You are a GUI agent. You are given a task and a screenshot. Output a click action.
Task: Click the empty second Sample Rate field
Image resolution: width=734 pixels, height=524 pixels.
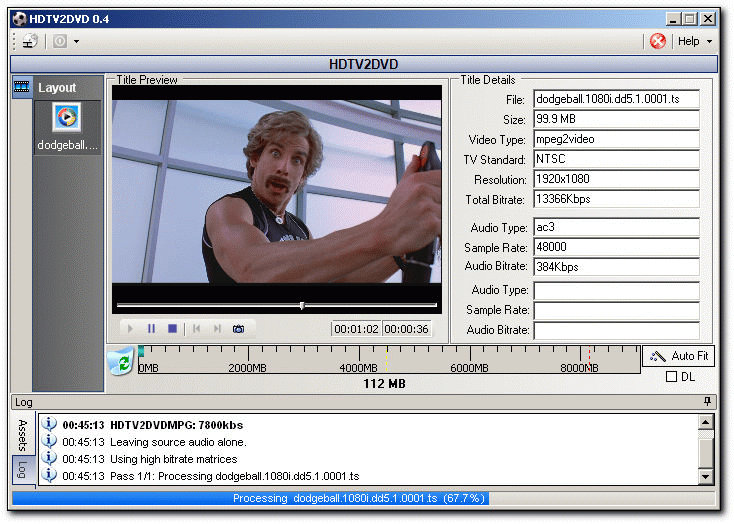616,310
